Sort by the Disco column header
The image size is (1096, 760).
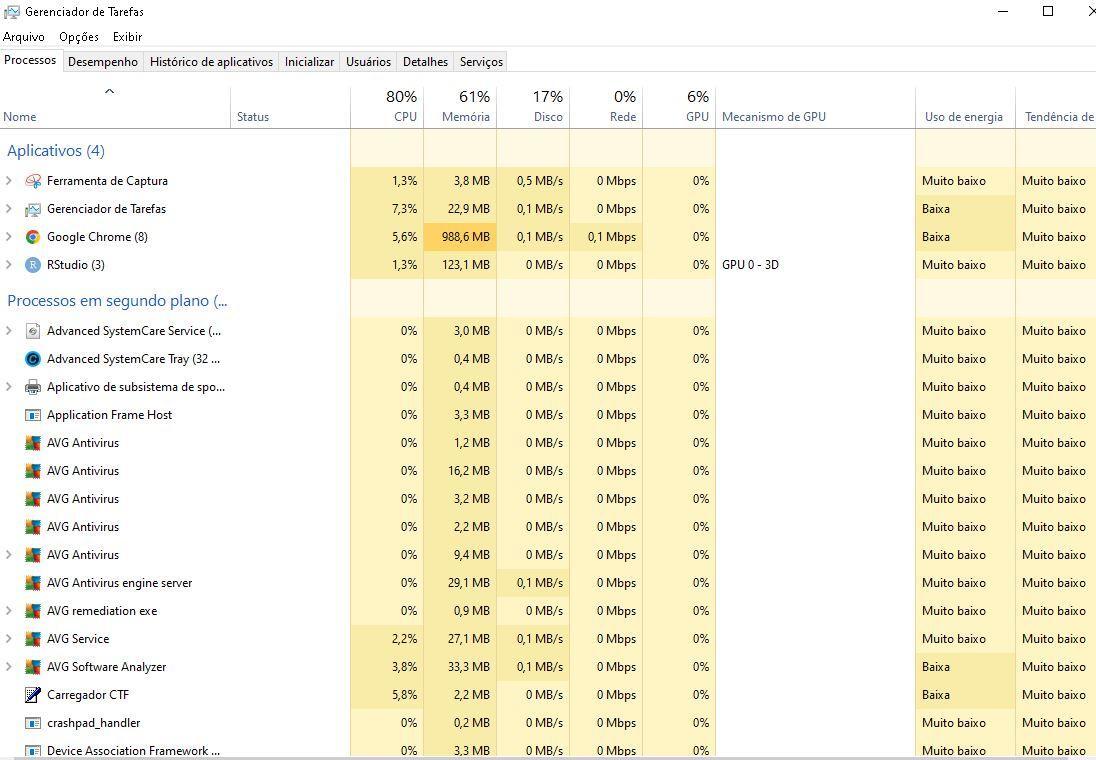[x=533, y=107]
